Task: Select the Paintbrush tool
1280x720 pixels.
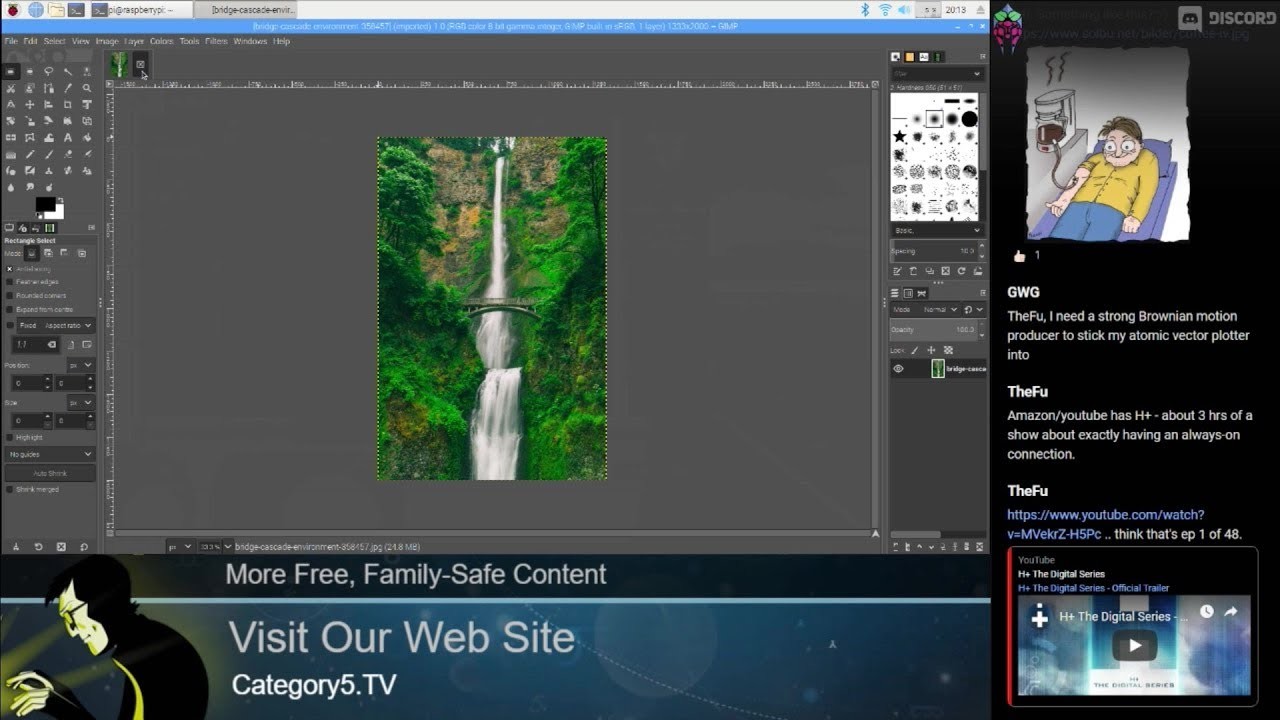Action: point(48,154)
